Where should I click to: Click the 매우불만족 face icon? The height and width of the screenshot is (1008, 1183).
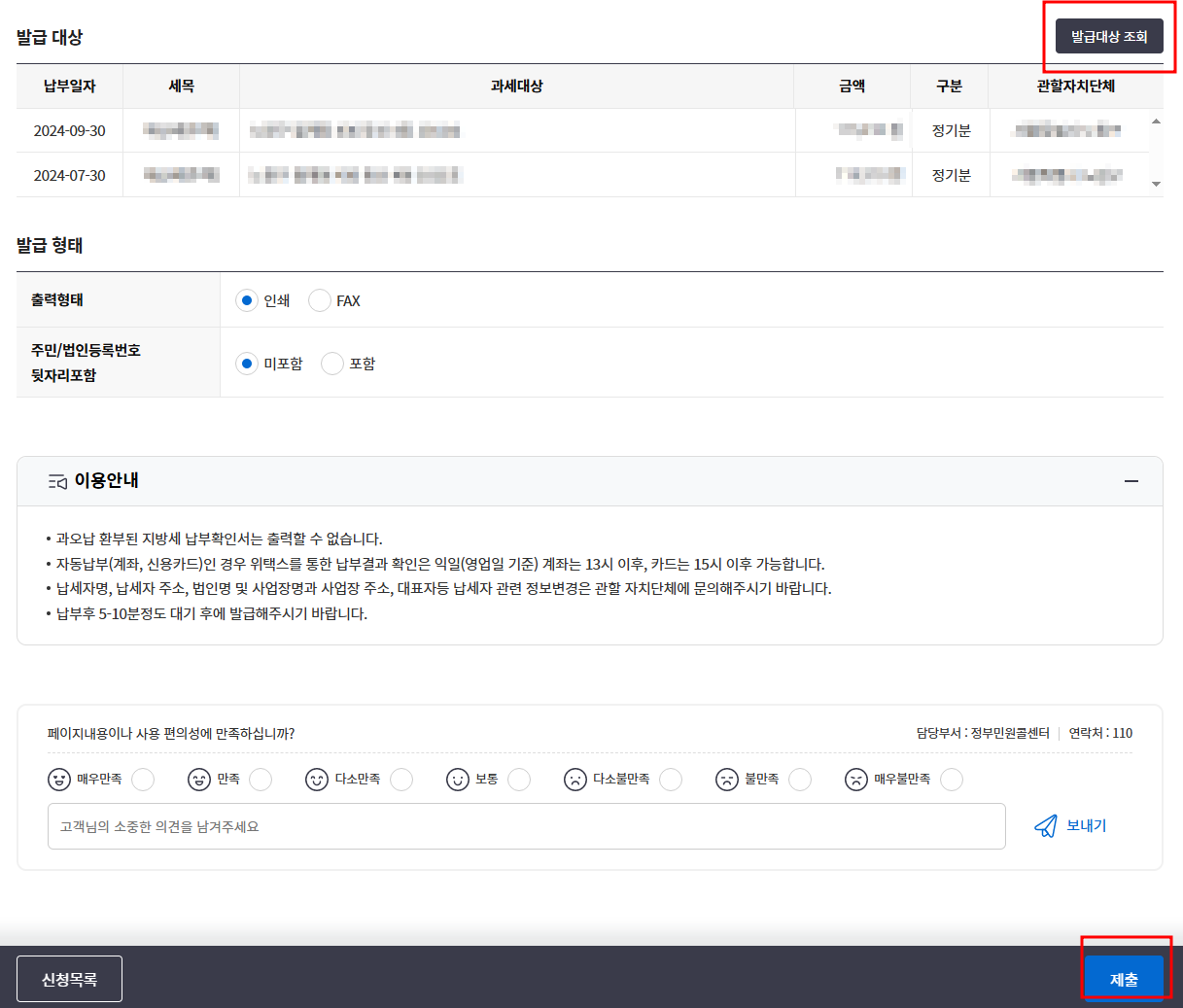856,780
